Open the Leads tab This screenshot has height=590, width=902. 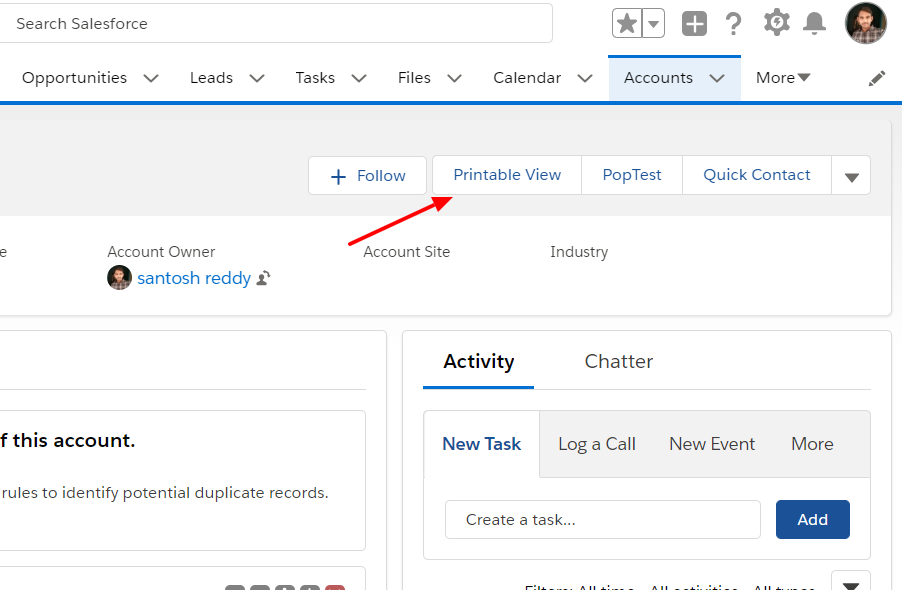coord(211,78)
